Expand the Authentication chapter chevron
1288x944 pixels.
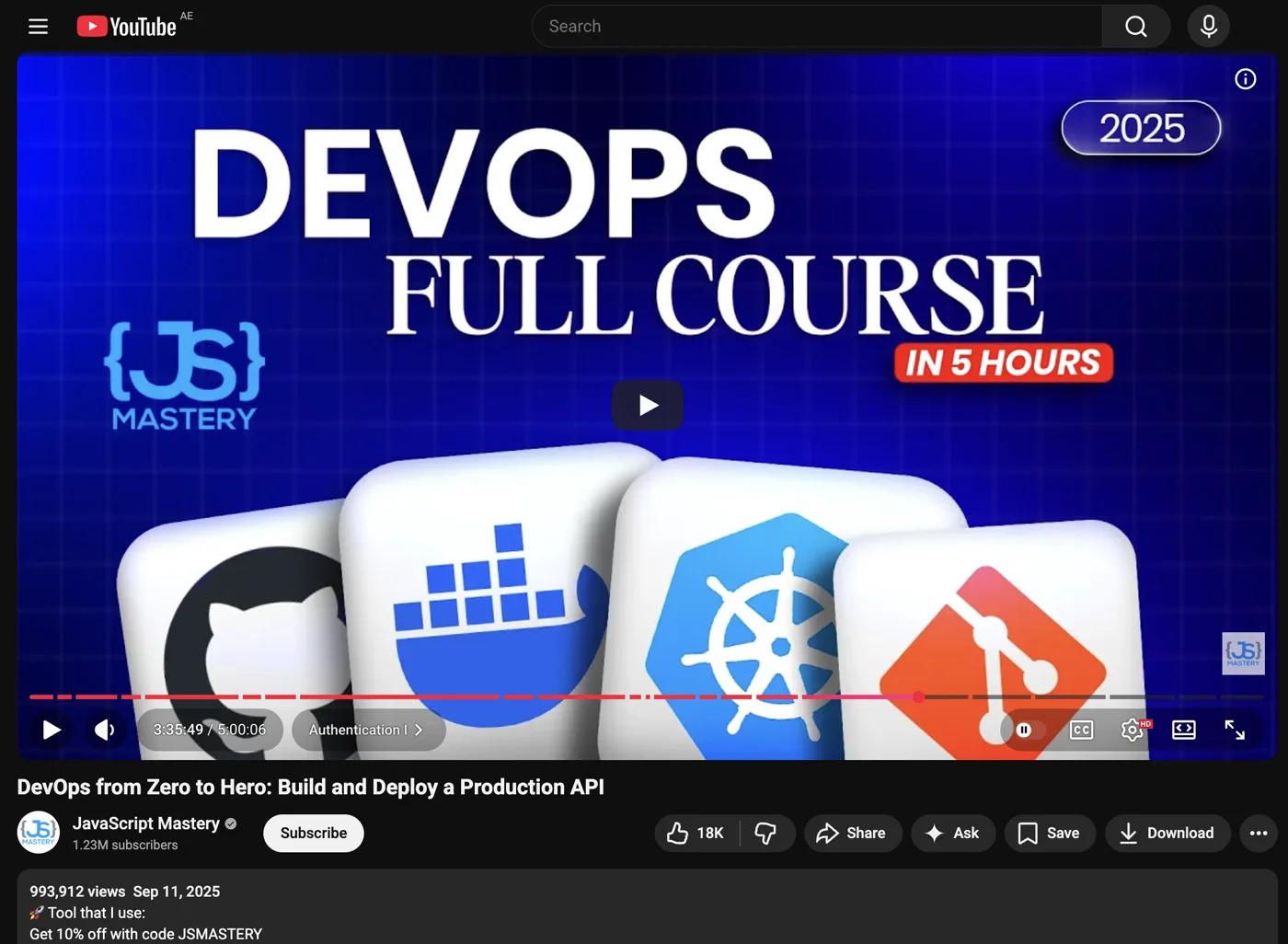coord(419,730)
